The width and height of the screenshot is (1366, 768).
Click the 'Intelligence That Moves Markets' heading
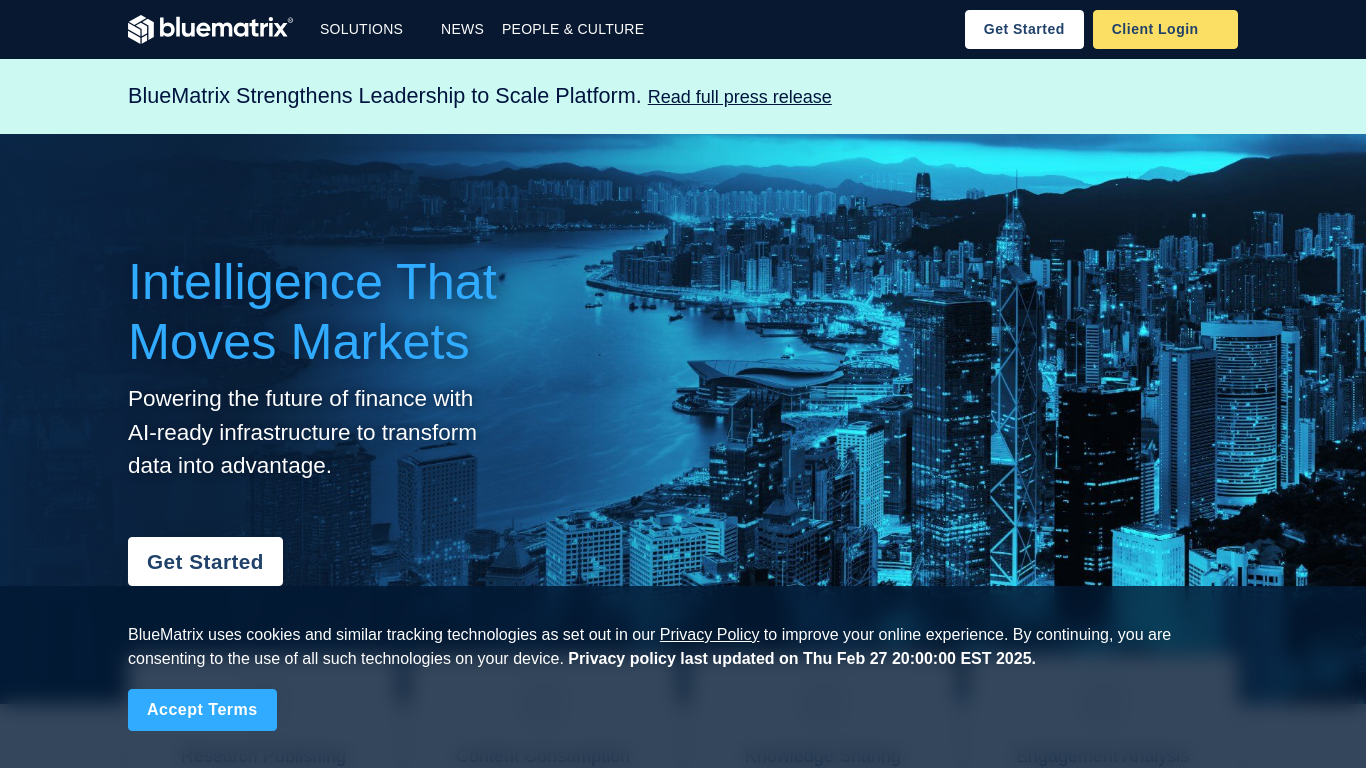(313, 311)
